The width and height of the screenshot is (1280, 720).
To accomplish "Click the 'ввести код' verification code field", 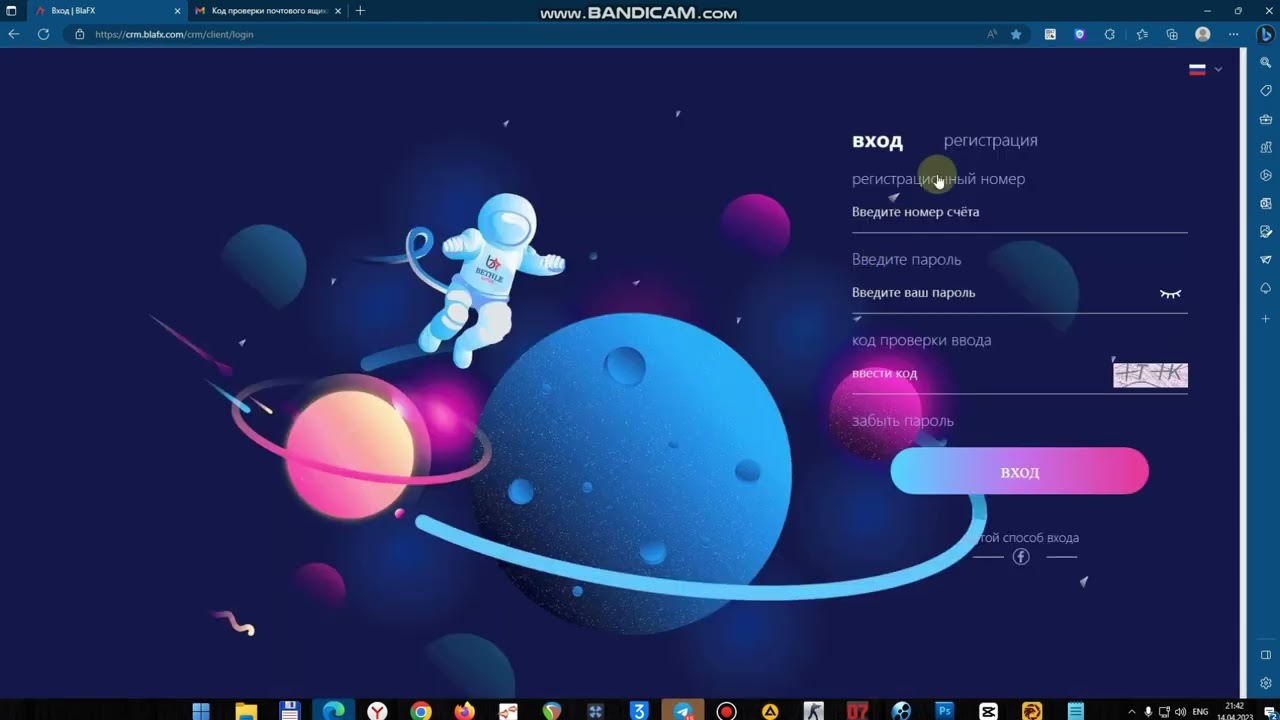I will [x=981, y=374].
